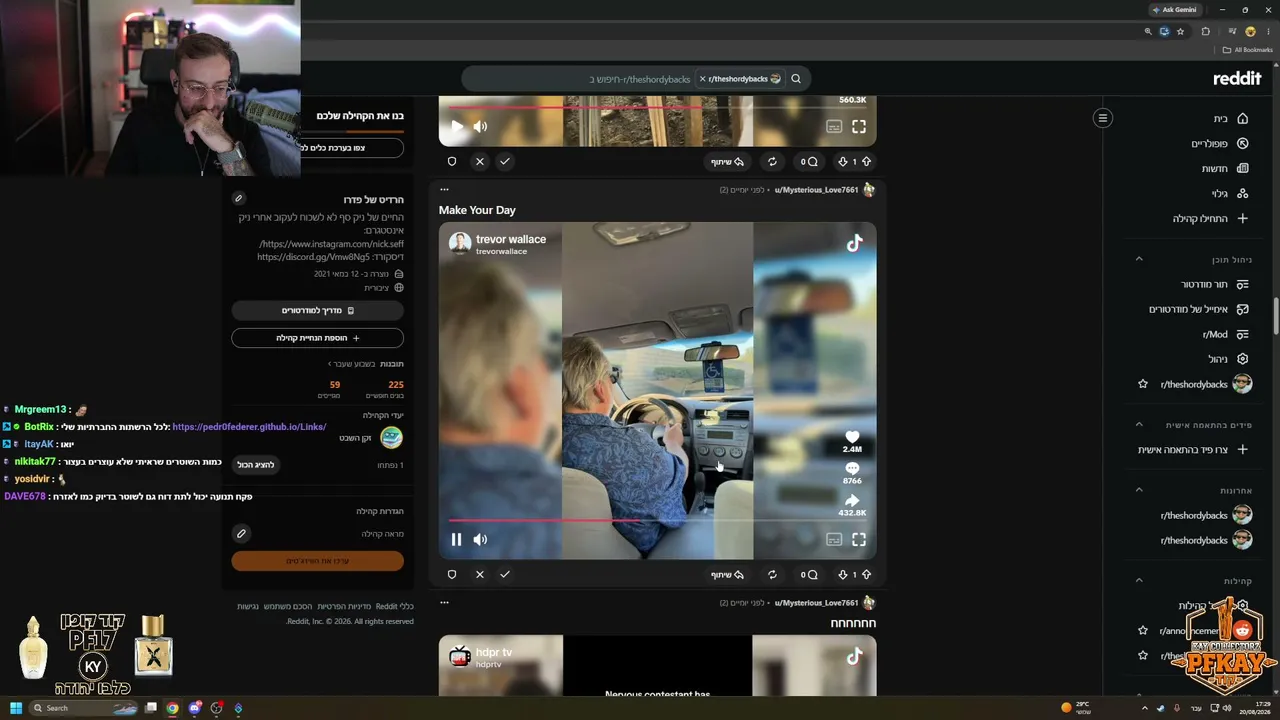Crosspost the Make Your Day post
Screen dimensions: 1280x720
coord(772,574)
